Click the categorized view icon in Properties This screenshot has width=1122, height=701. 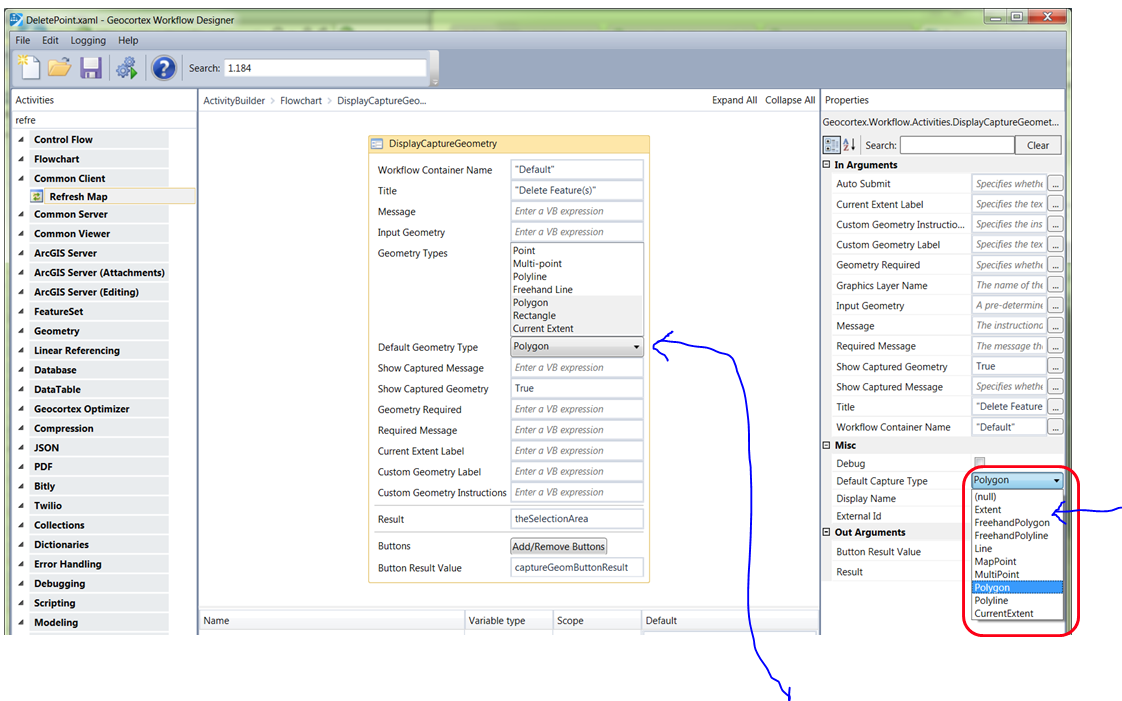point(831,144)
